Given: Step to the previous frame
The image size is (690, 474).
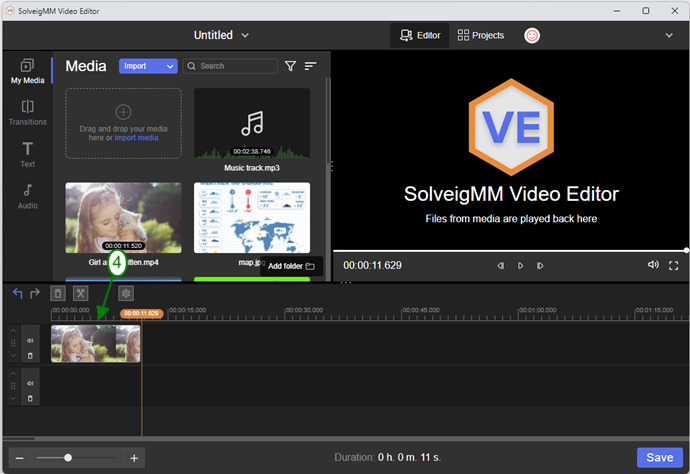Looking at the screenshot, I should tap(500, 266).
